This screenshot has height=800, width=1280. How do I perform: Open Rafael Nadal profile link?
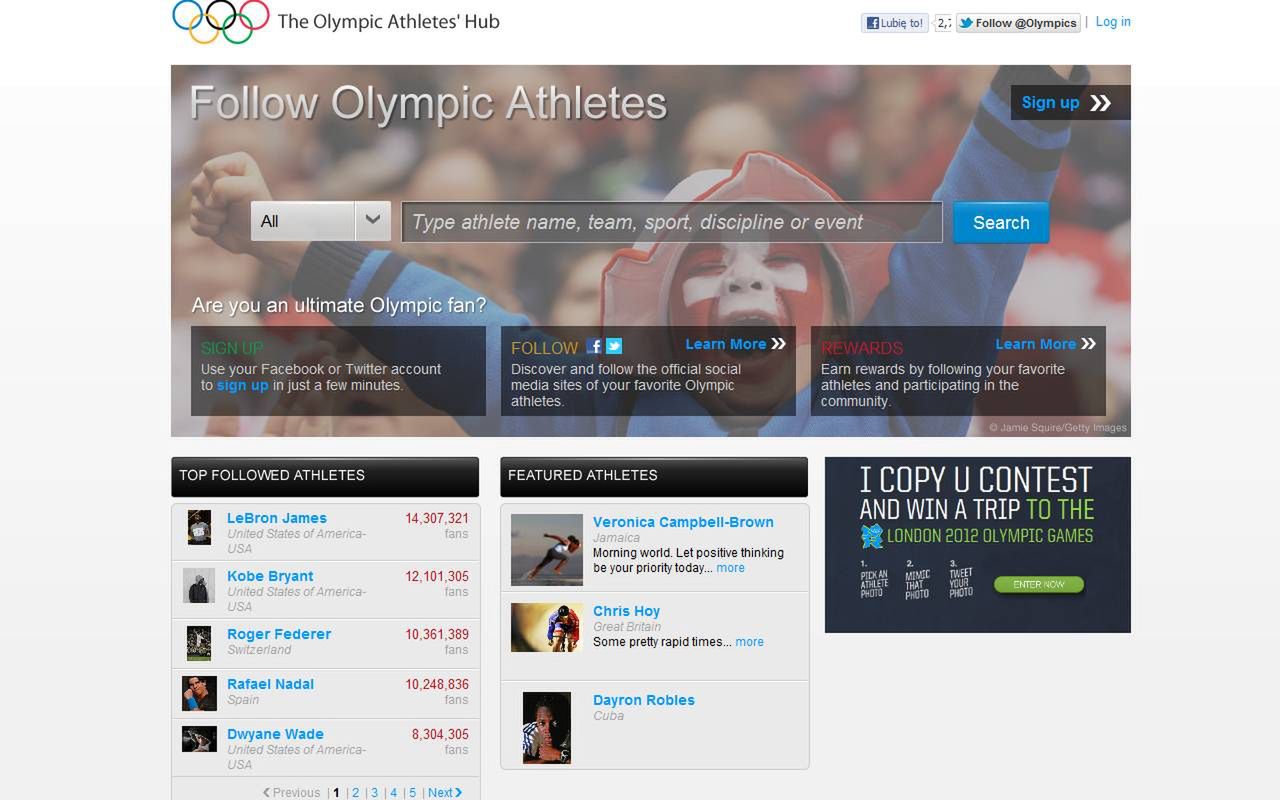[x=270, y=684]
